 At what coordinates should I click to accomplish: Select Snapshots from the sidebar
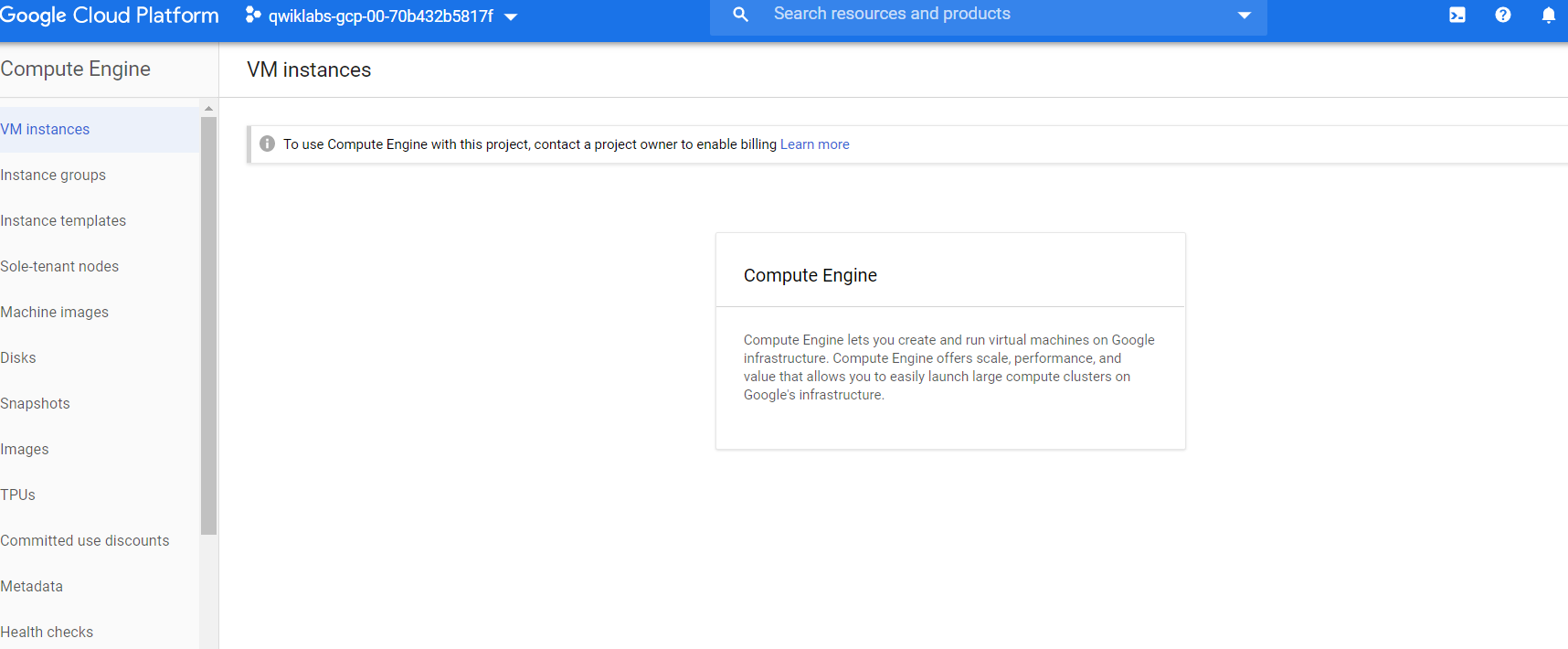35,404
